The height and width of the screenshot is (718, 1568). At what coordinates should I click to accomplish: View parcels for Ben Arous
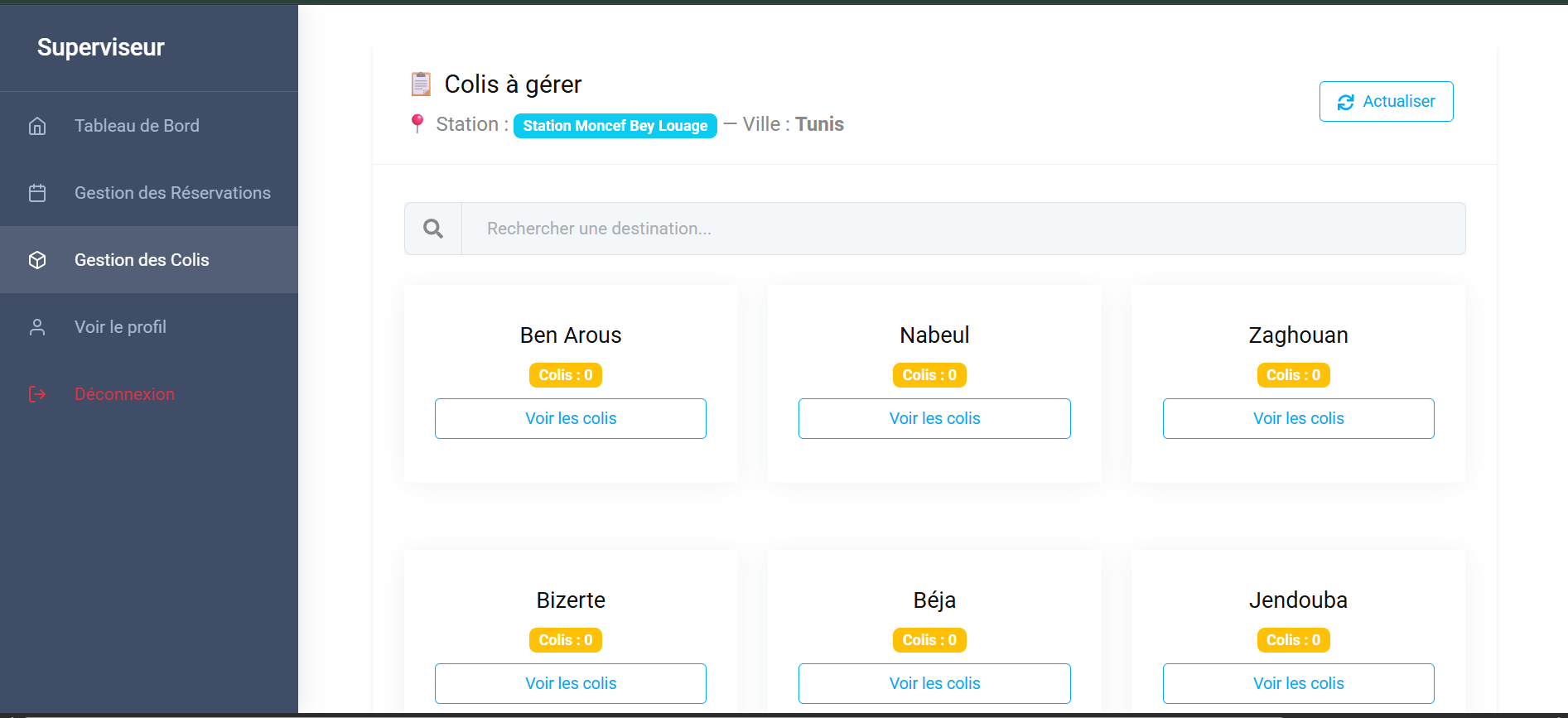571,418
